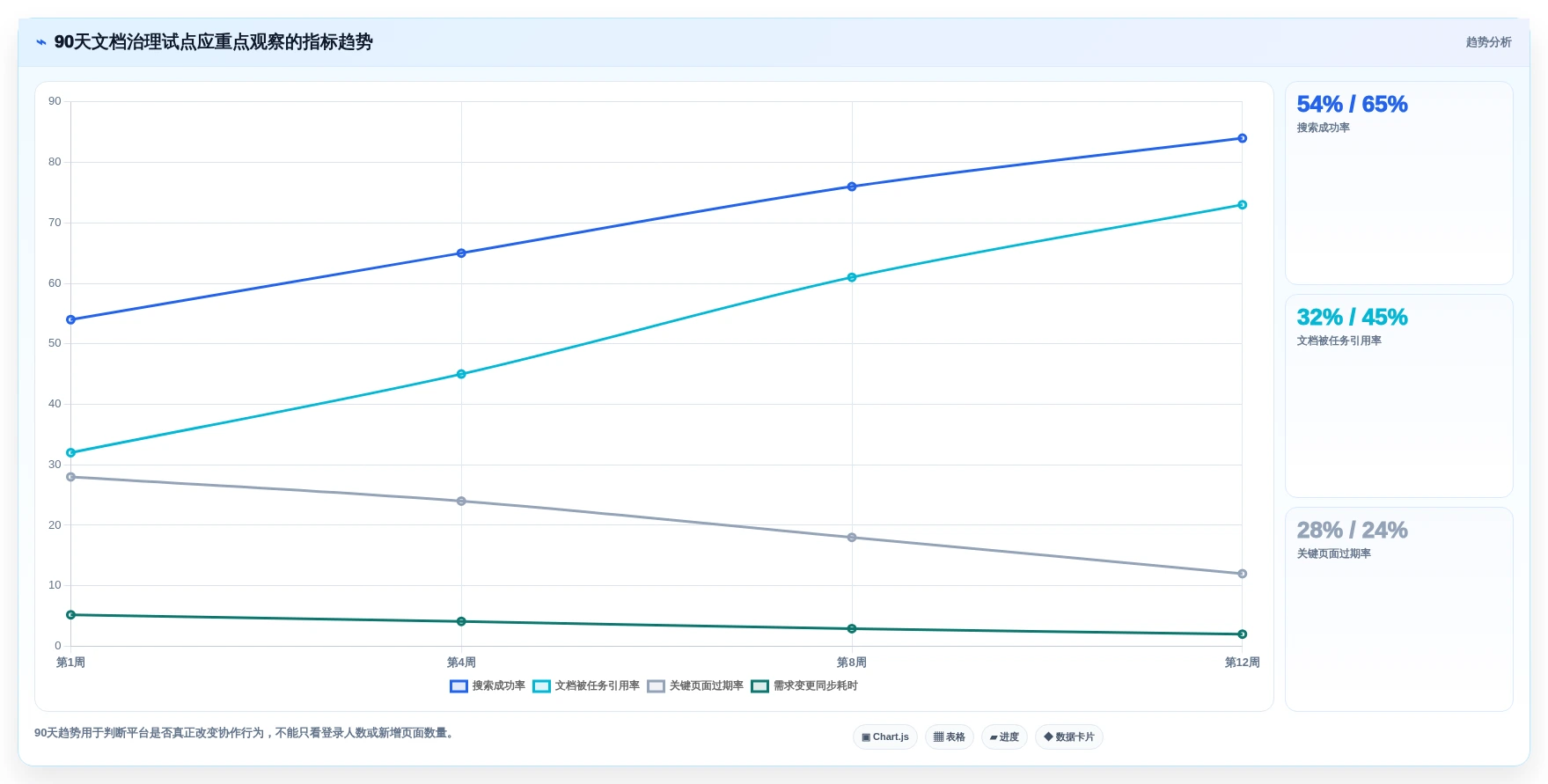
Task: Click the 文档被任务引用率 legend label
Action: click(x=597, y=686)
